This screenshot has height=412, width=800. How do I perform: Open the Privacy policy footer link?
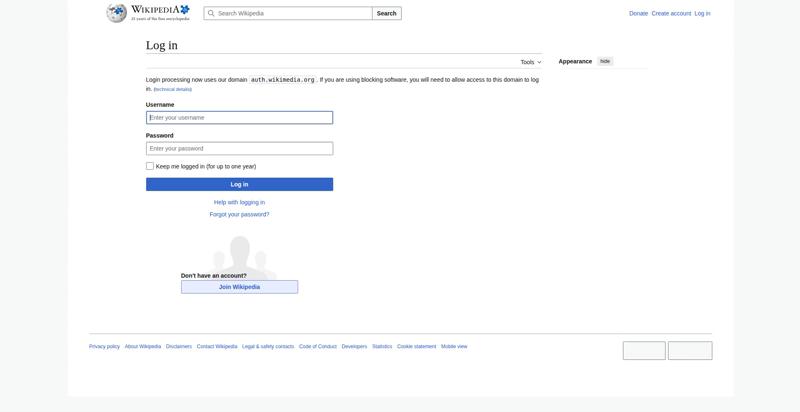(x=104, y=346)
